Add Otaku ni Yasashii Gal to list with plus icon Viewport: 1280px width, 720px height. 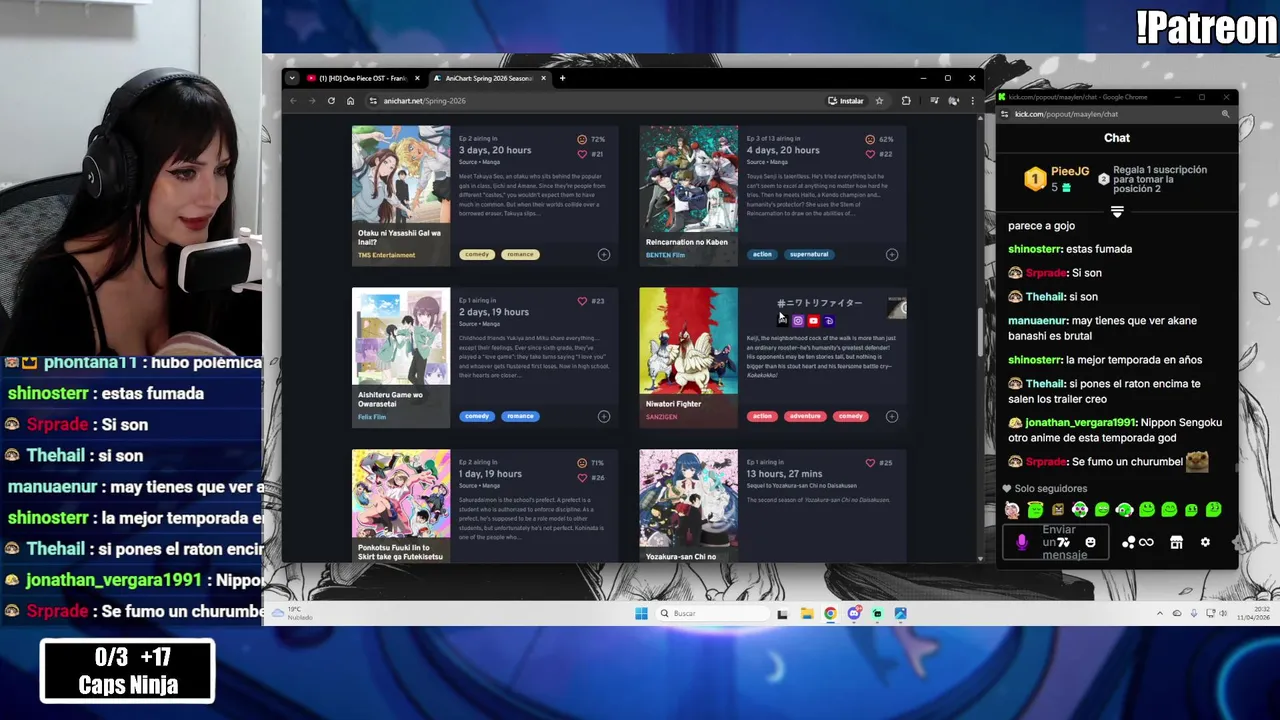[x=604, y=255]
